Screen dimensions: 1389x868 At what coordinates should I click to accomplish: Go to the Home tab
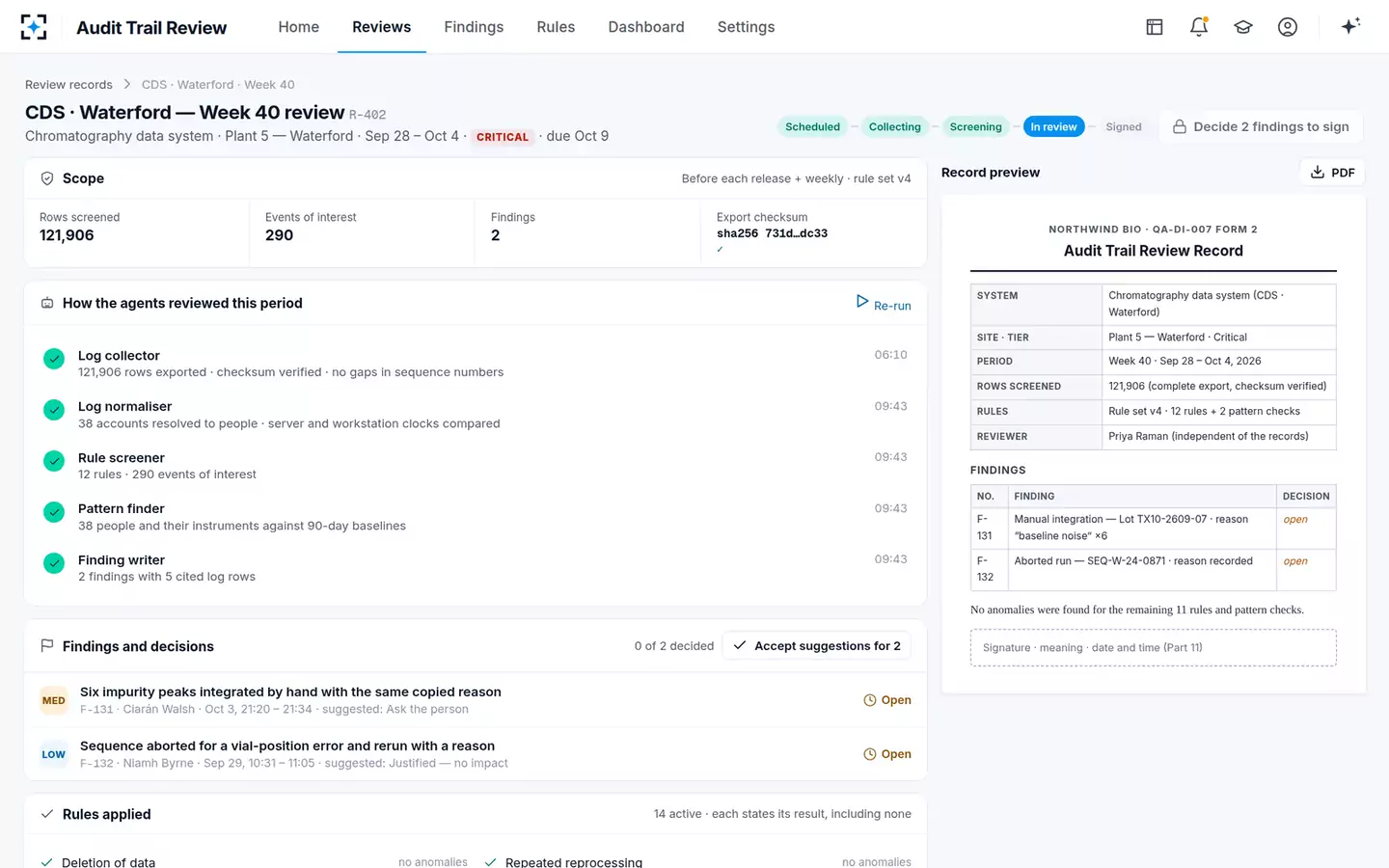click(x=299, y=27)
